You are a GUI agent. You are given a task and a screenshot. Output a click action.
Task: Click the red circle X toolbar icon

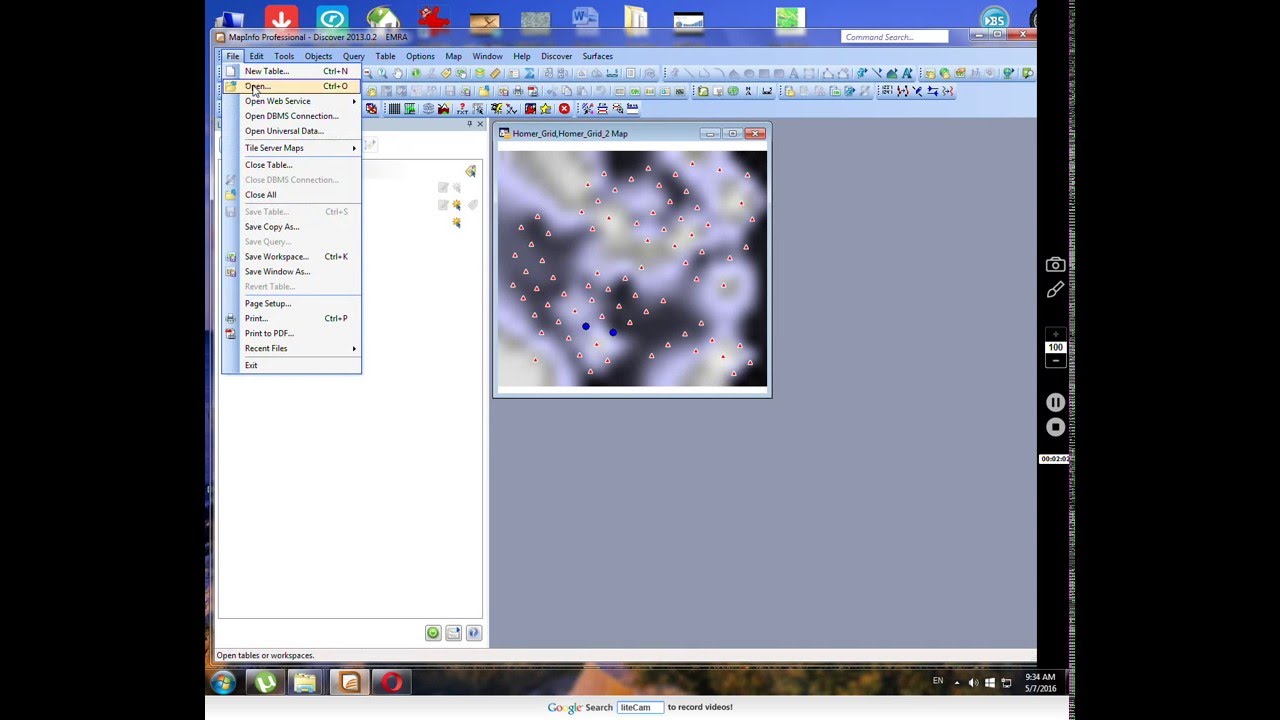click(564, 108)
